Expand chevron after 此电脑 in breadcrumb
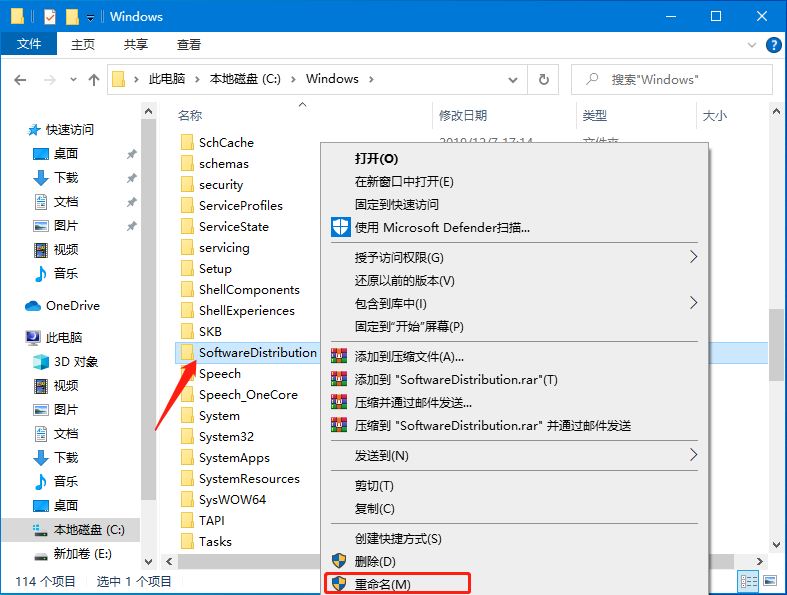The image size is (787, 595). (197, 79)
